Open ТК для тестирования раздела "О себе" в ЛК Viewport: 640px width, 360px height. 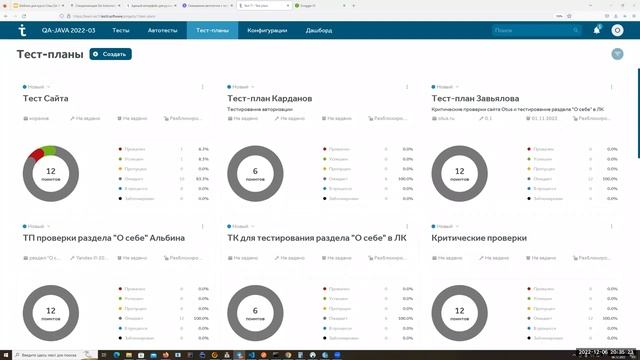pyautogui.click(x=317, y=238)
